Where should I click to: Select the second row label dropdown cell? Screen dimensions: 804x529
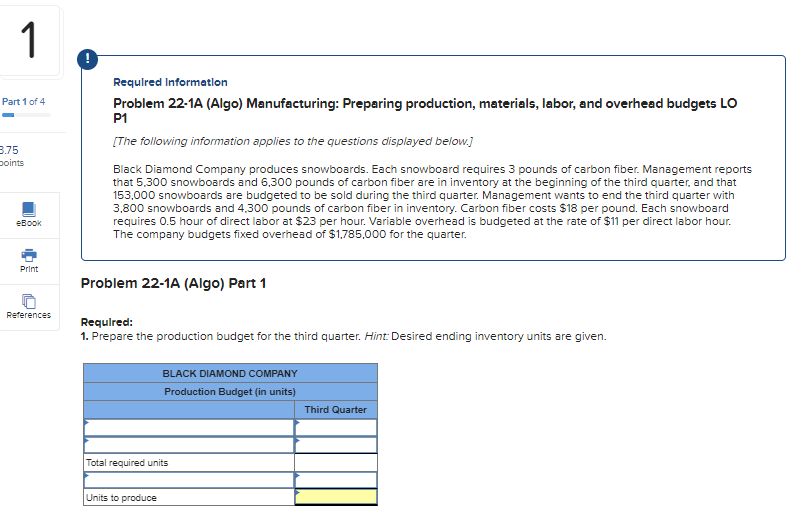[189, 445]
